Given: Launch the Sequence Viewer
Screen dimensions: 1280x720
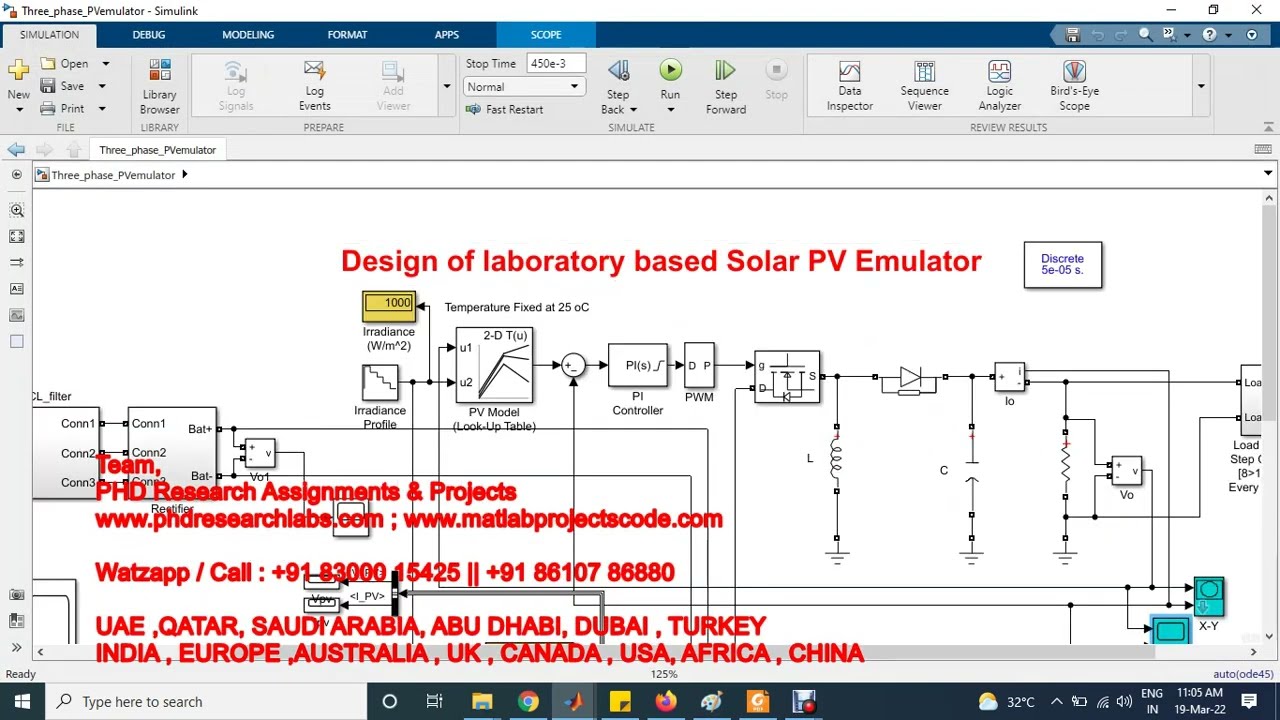Looking at the screenshot, I should pos(924,86).
